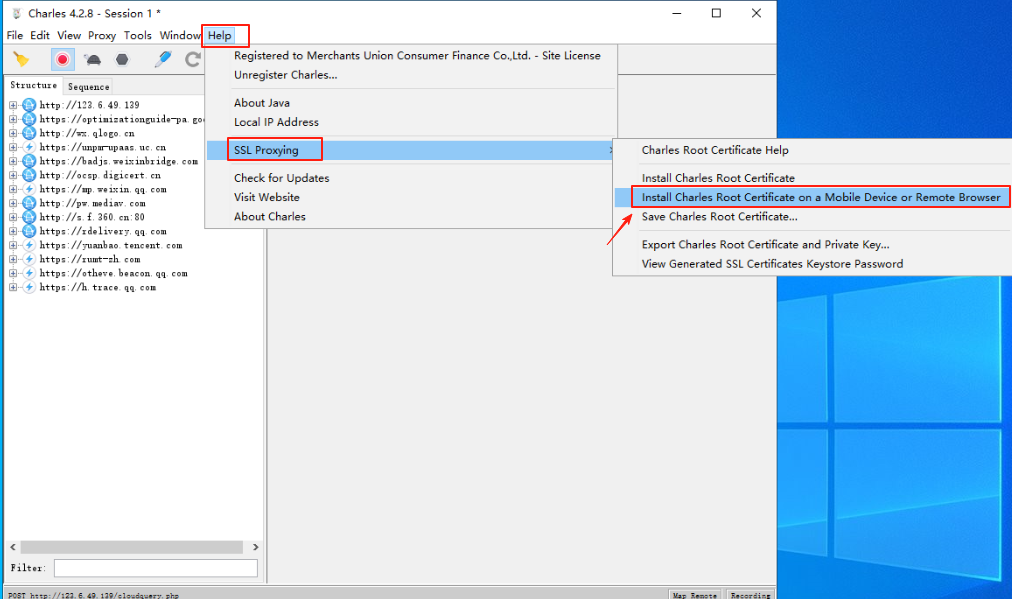
Task: Switch to the Structure tab
Action: [34, 85]
